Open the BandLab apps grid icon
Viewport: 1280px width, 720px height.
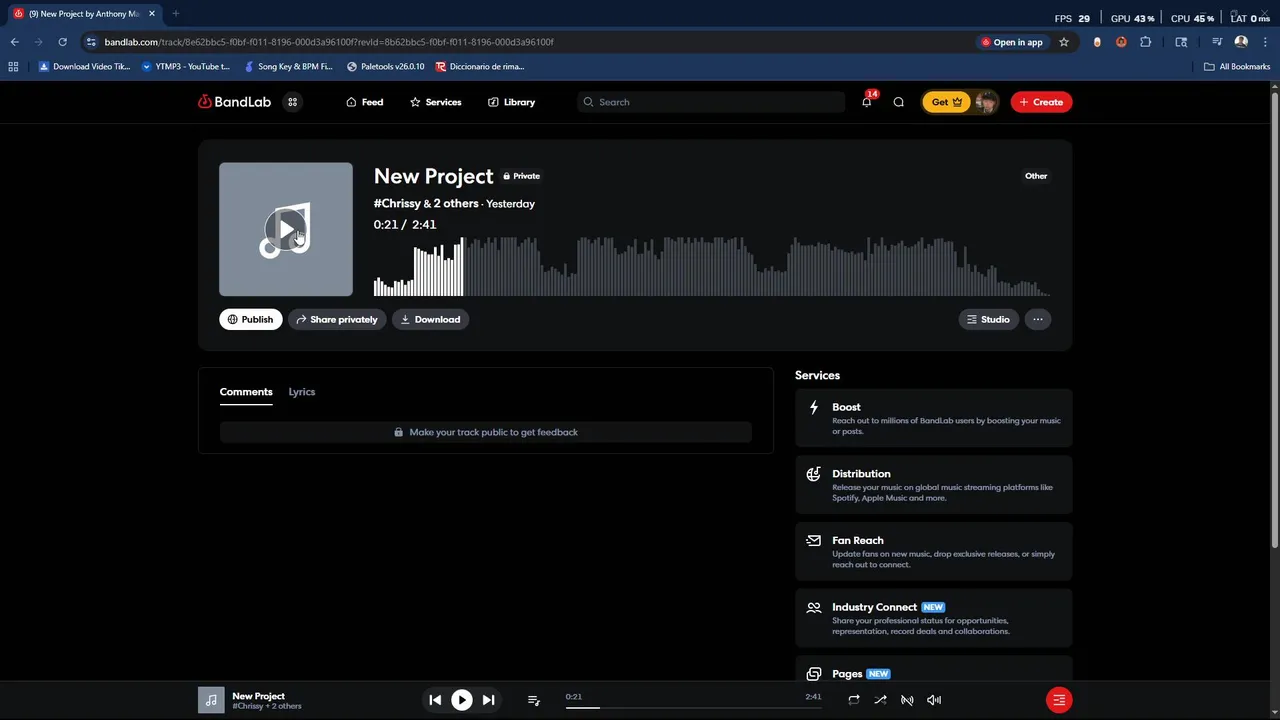[x=292, y=102]
